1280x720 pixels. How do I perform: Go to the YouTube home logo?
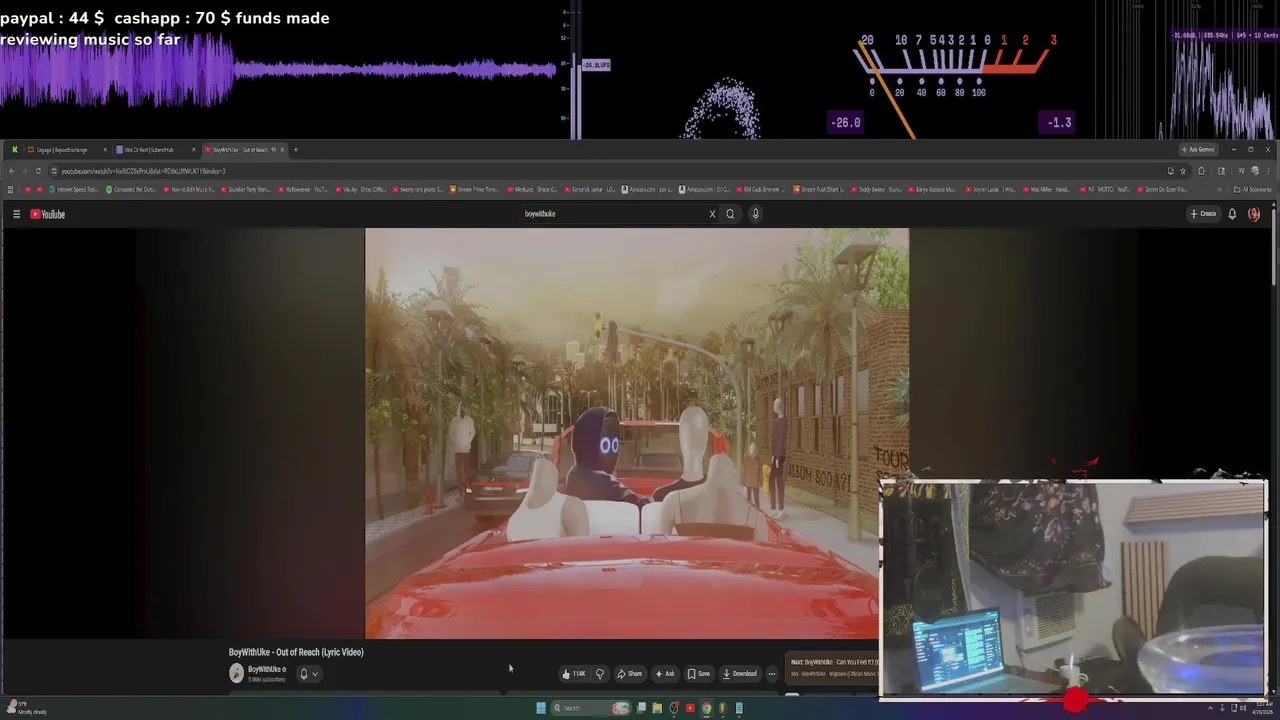(48, 214)
